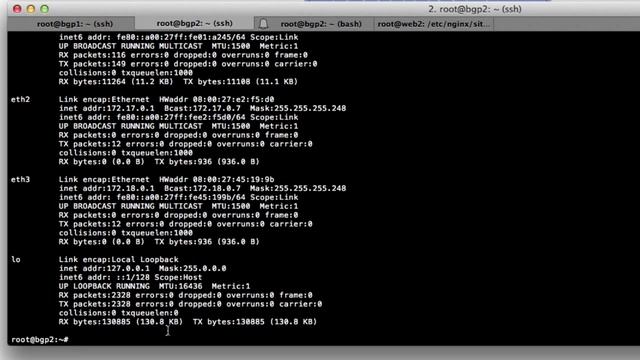Click inet addr:172.18.0.1 text
The width and height of the screenshot is (640, 360).
click(107, 188)
